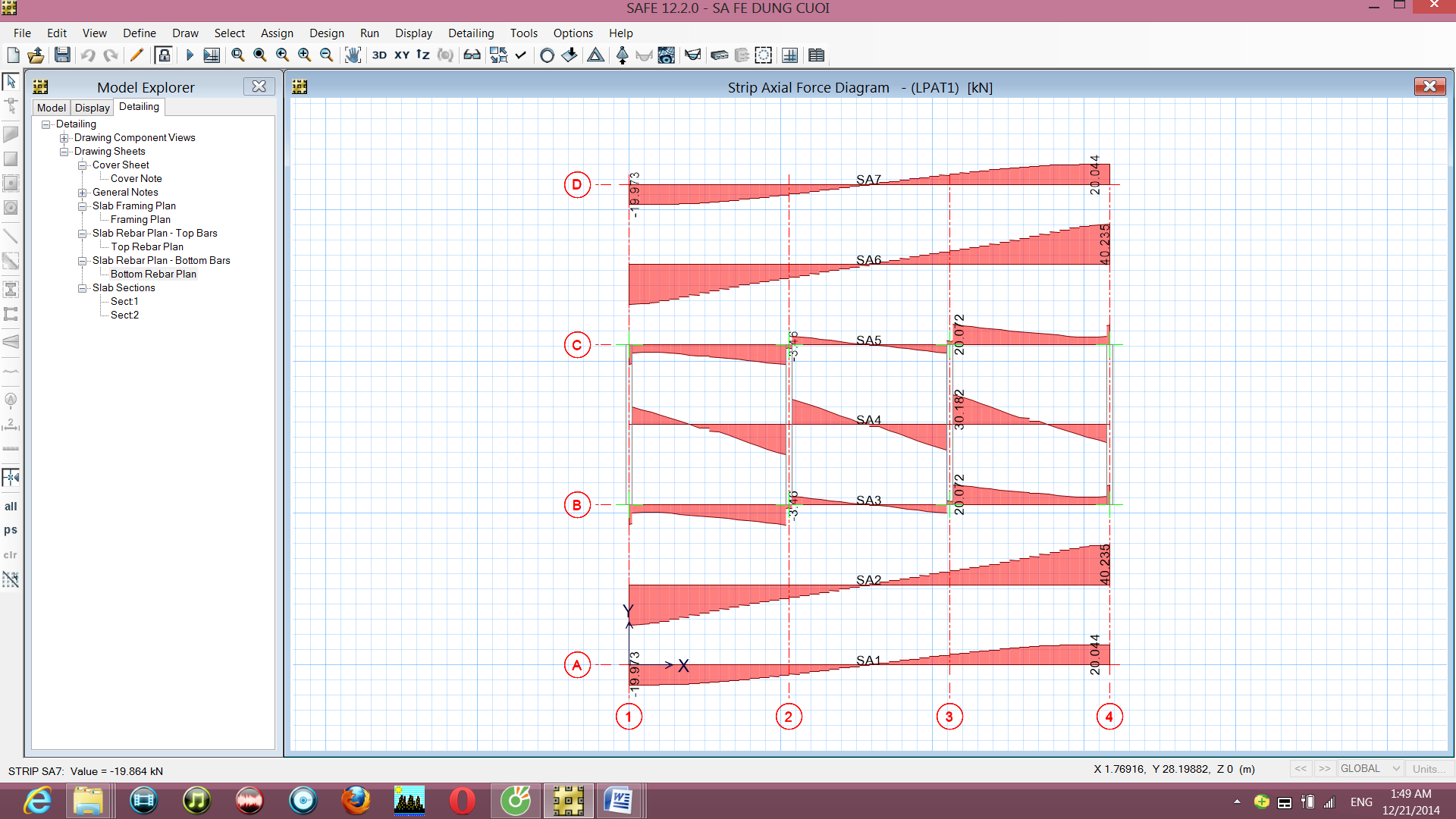Open the Options menu

point(573,33)
